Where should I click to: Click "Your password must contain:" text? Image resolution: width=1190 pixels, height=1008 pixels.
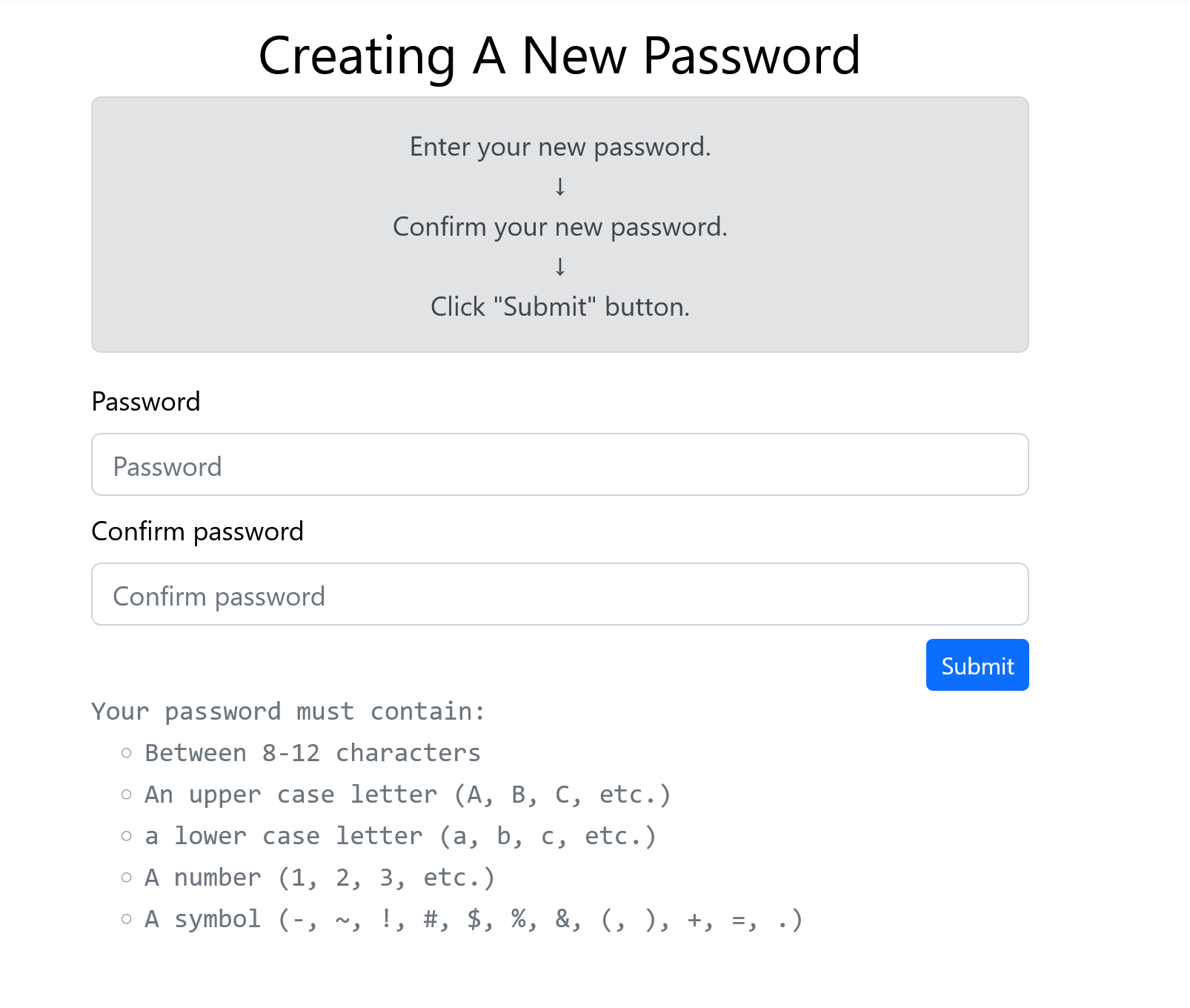pos(288,712)
